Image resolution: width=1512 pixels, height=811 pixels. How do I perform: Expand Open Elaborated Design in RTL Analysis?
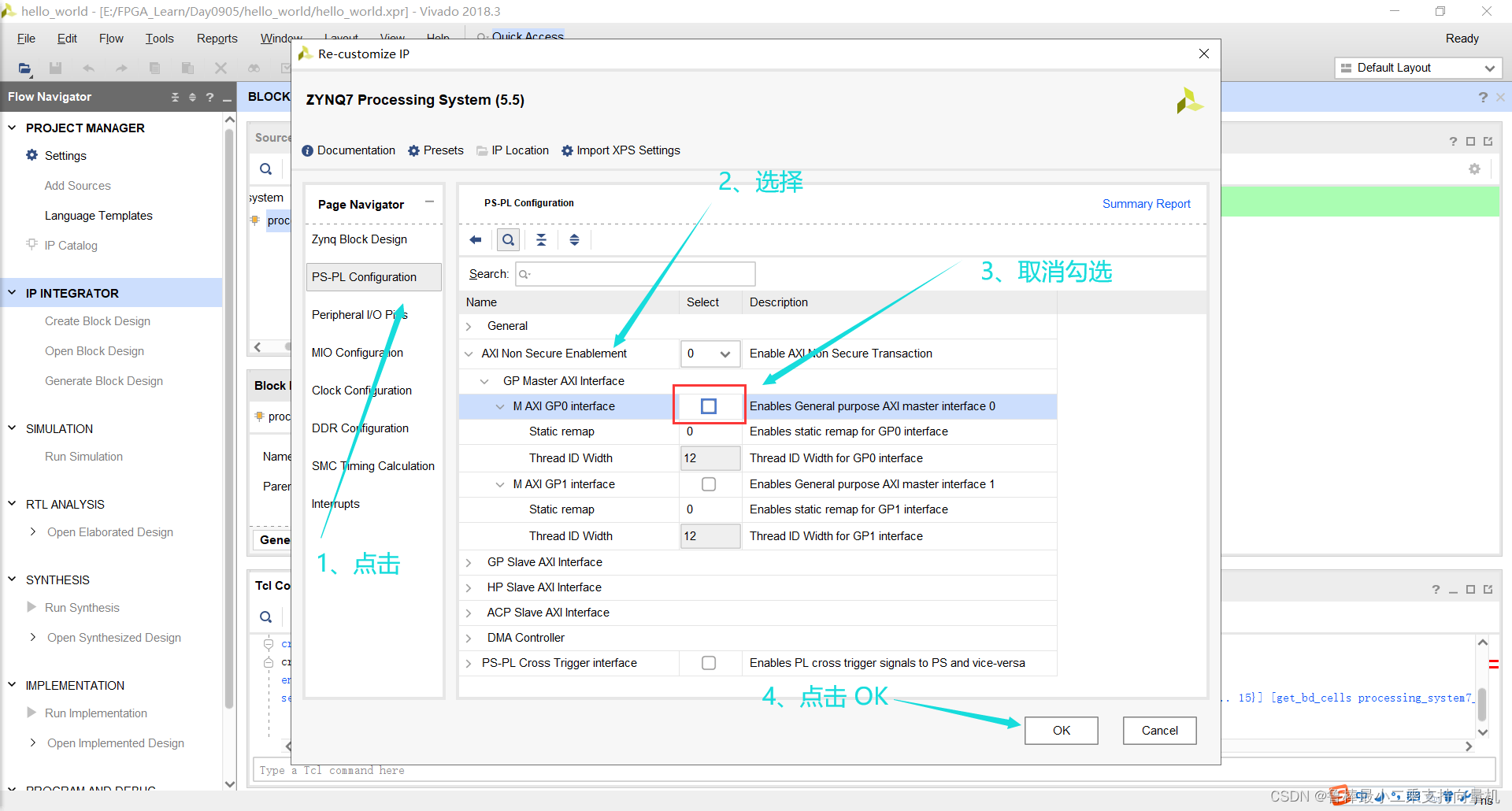pyautogui.click(x=32, y=532)
